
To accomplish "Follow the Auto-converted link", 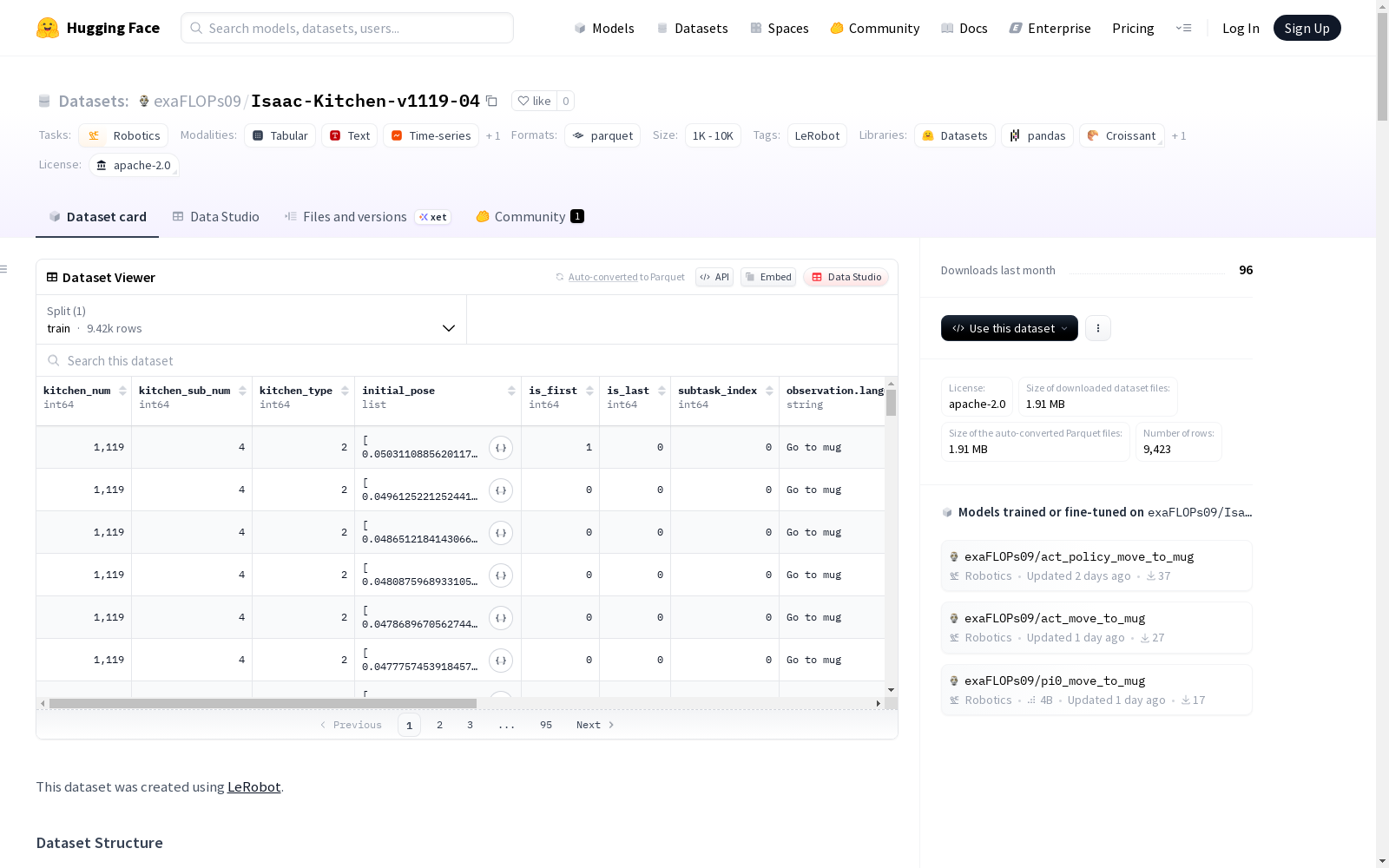I will tap(602, 277).
